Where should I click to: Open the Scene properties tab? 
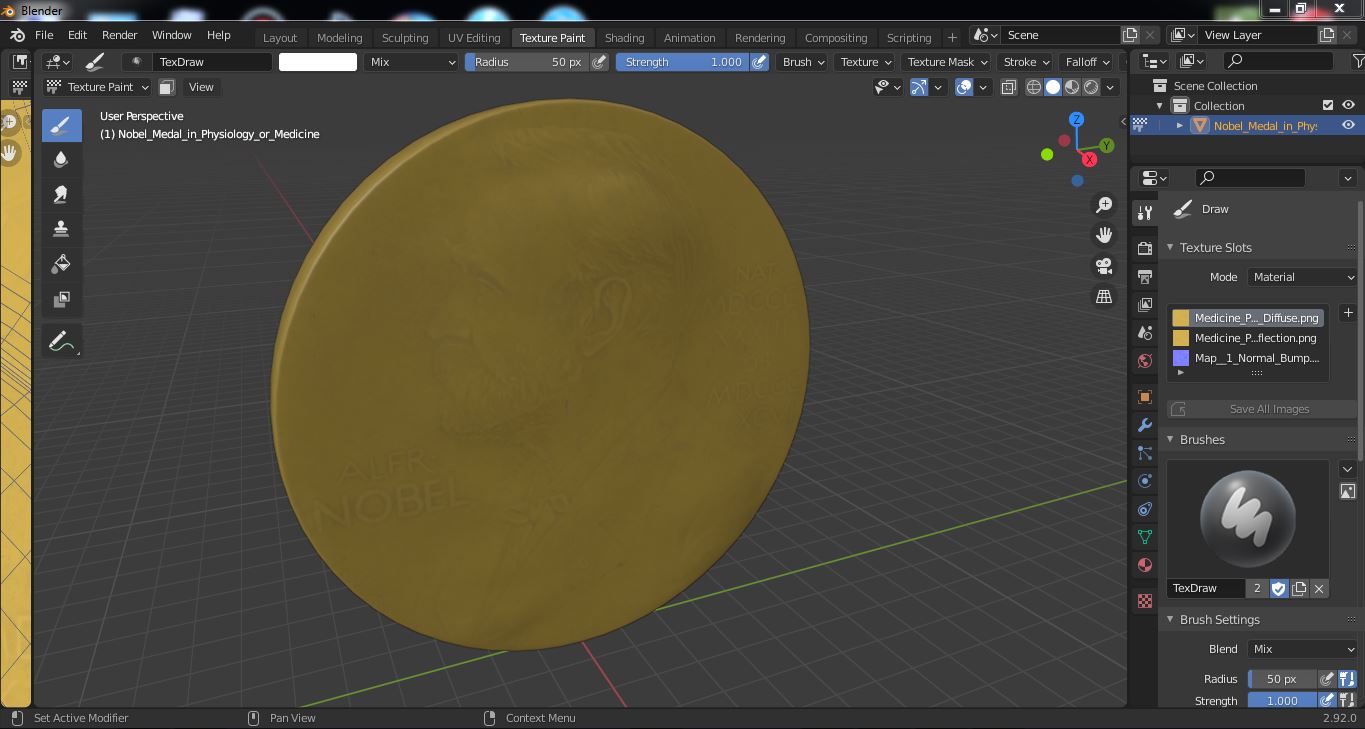click(1145, 332)
